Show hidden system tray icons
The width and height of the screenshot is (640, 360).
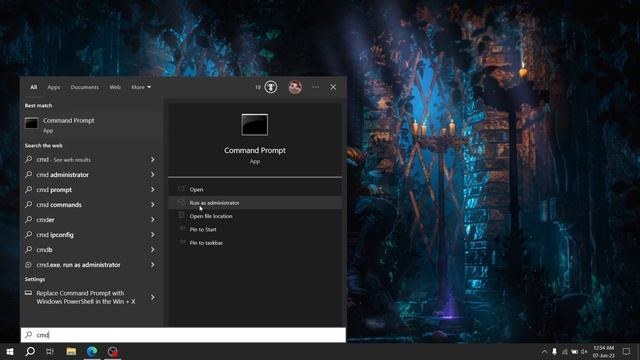click(544, 351)
